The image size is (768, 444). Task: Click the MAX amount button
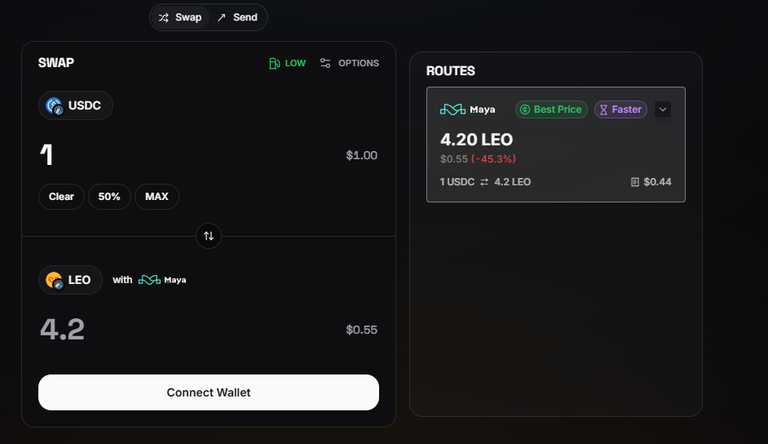pyautogui.click(x=157, y=197)
